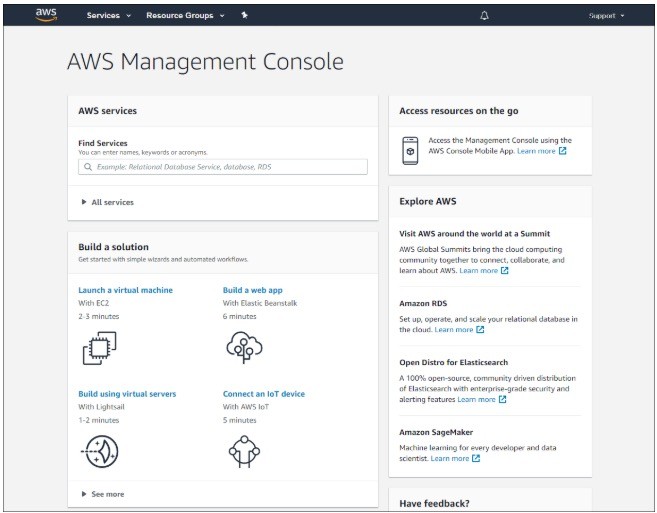
Task: Click the AWS logo in header
Action: click(x=46, y=15)
